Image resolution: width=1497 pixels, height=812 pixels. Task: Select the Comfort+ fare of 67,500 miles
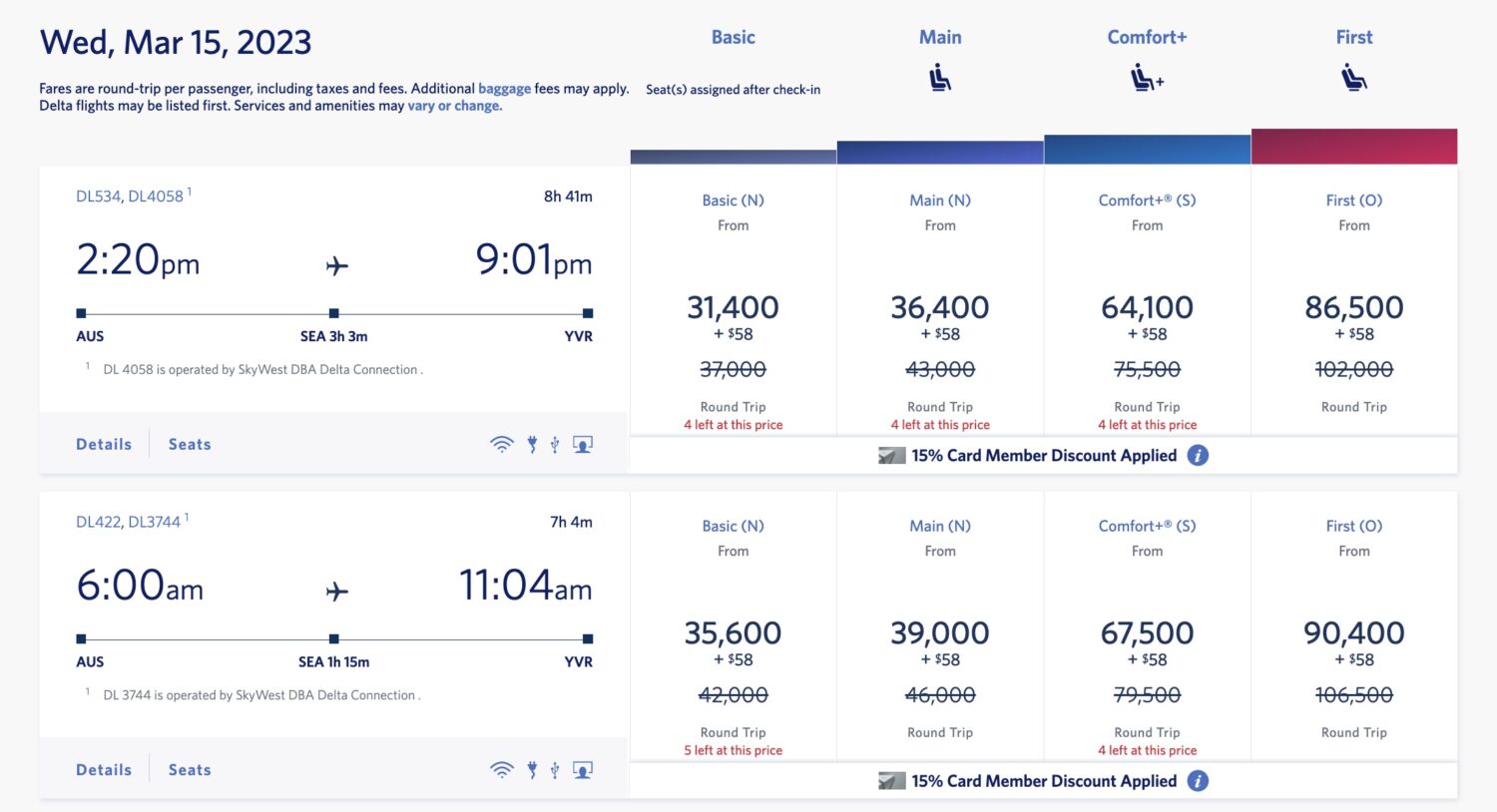(x=1146, y=632)
